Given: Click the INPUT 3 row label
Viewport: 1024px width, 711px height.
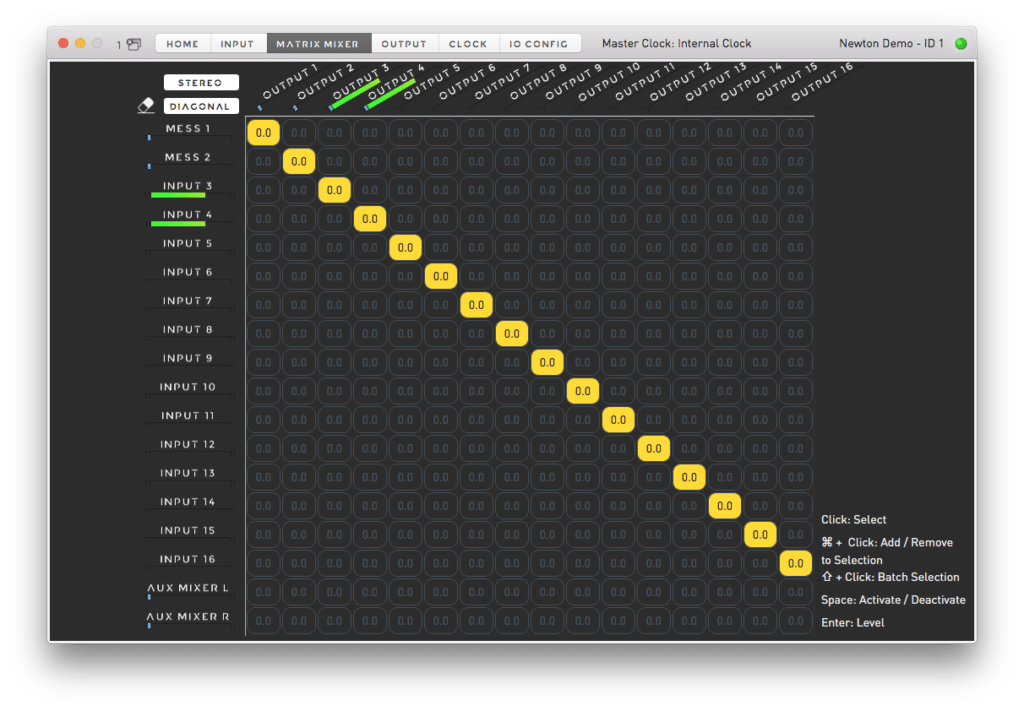Looking at the screenshot, I should tap(187, 186).
